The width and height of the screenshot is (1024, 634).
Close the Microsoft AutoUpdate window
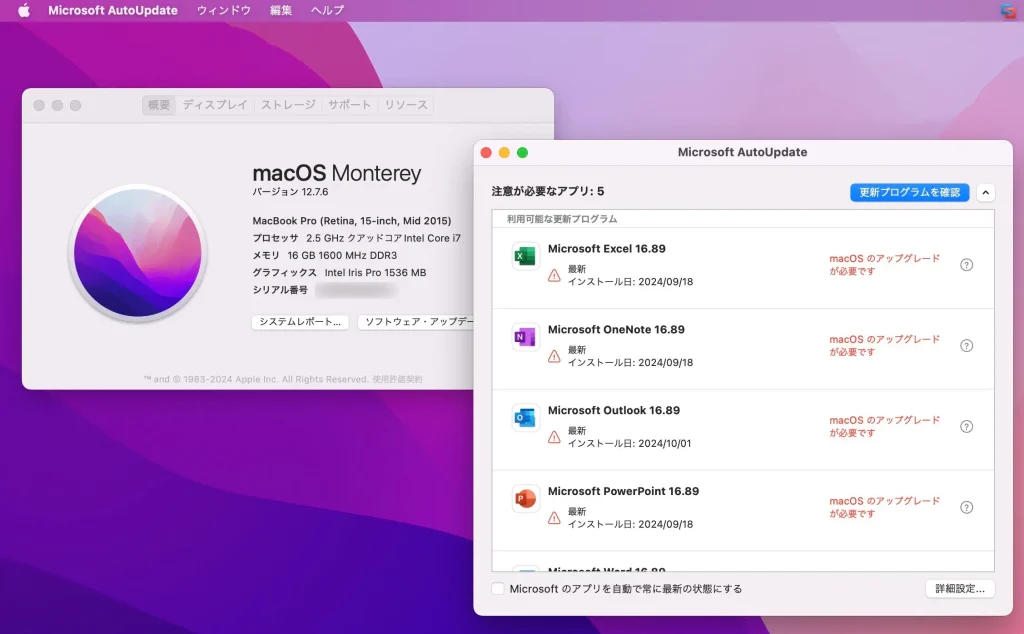pos(486,153)
